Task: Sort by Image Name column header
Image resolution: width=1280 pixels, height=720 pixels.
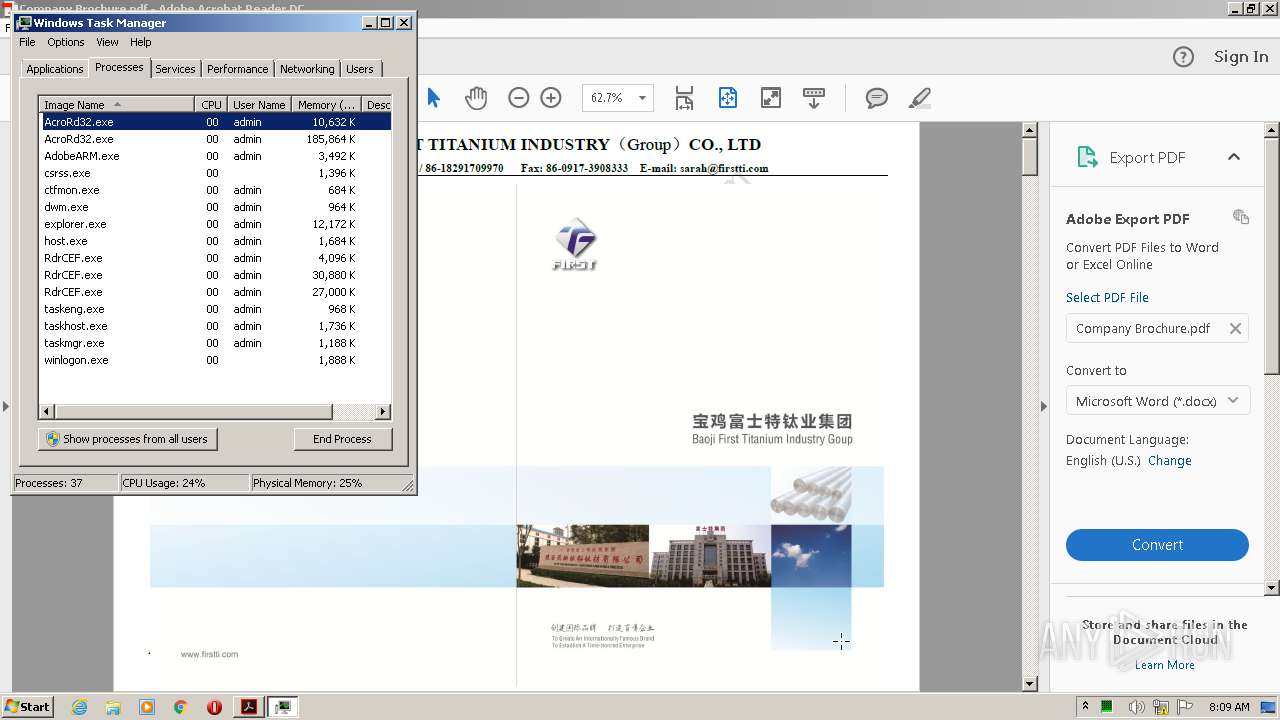Action: point(116,104)
